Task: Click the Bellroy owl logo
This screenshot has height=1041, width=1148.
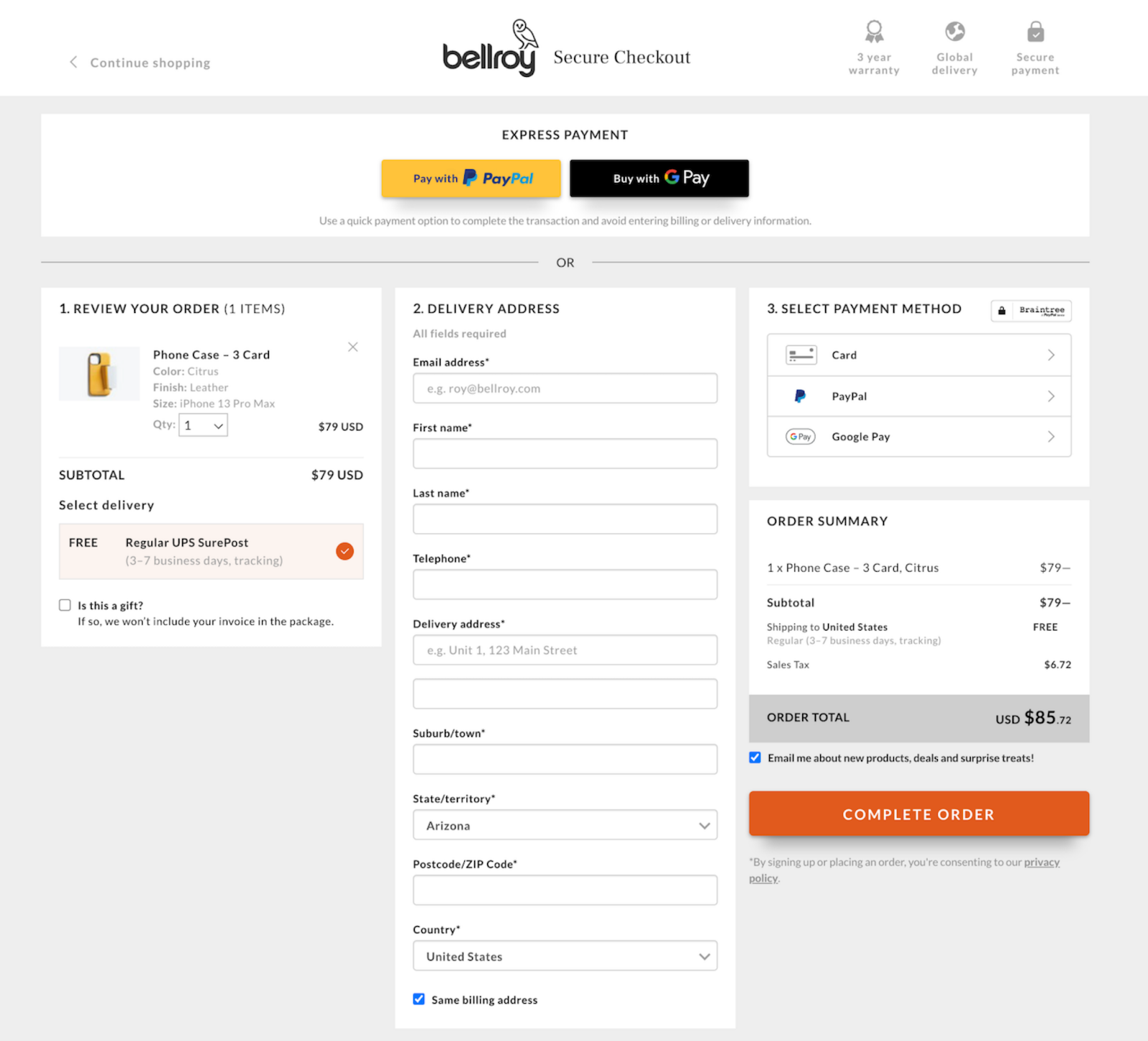Action: (491, 47)
